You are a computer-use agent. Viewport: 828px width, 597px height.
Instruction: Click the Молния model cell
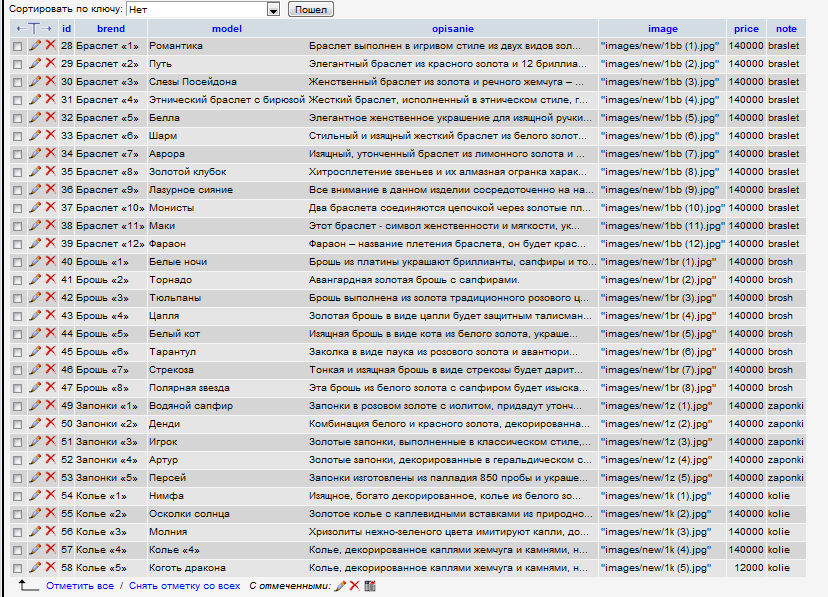pyautogui.click(x=227, y=532)
